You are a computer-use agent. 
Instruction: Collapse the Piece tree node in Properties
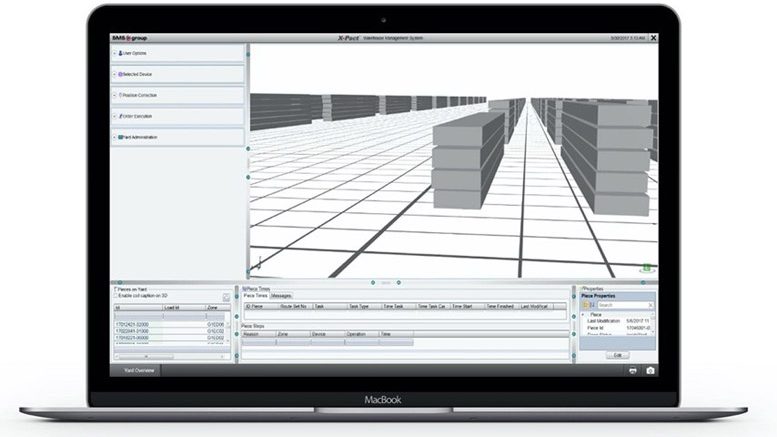tap(583, 314)
